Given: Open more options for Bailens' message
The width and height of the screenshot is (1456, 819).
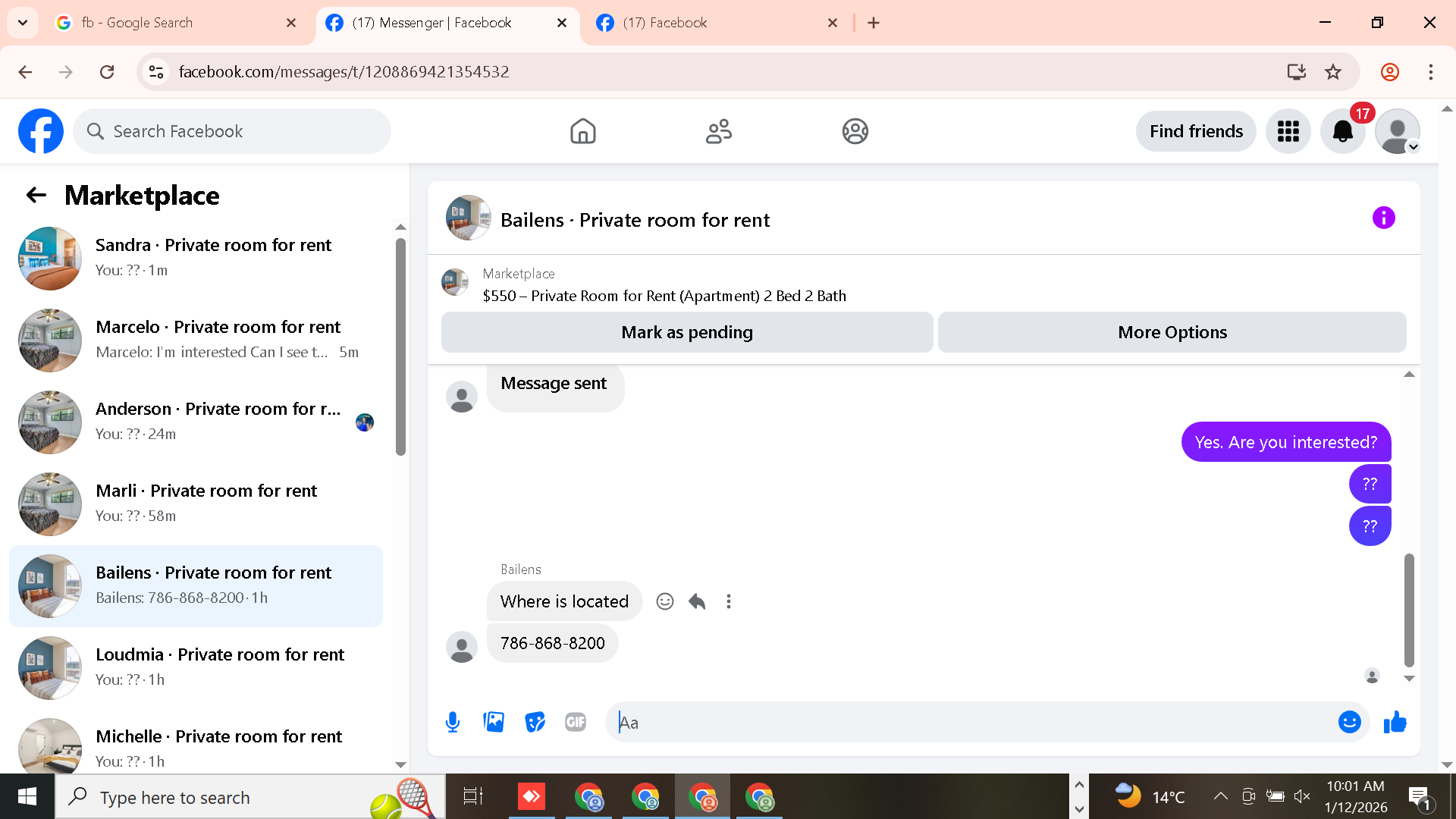Looking at the screenshot, I should [729, 601].
